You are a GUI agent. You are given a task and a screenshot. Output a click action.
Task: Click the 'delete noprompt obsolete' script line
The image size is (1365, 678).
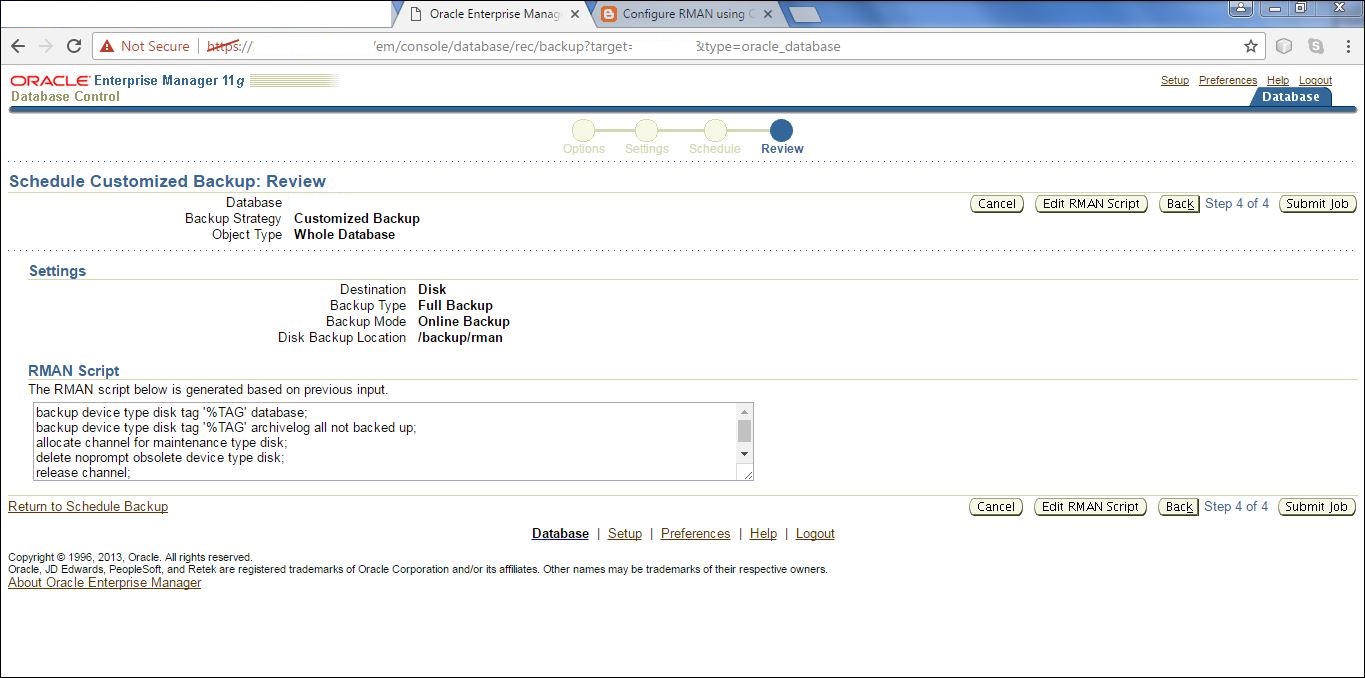pos(160,457)
